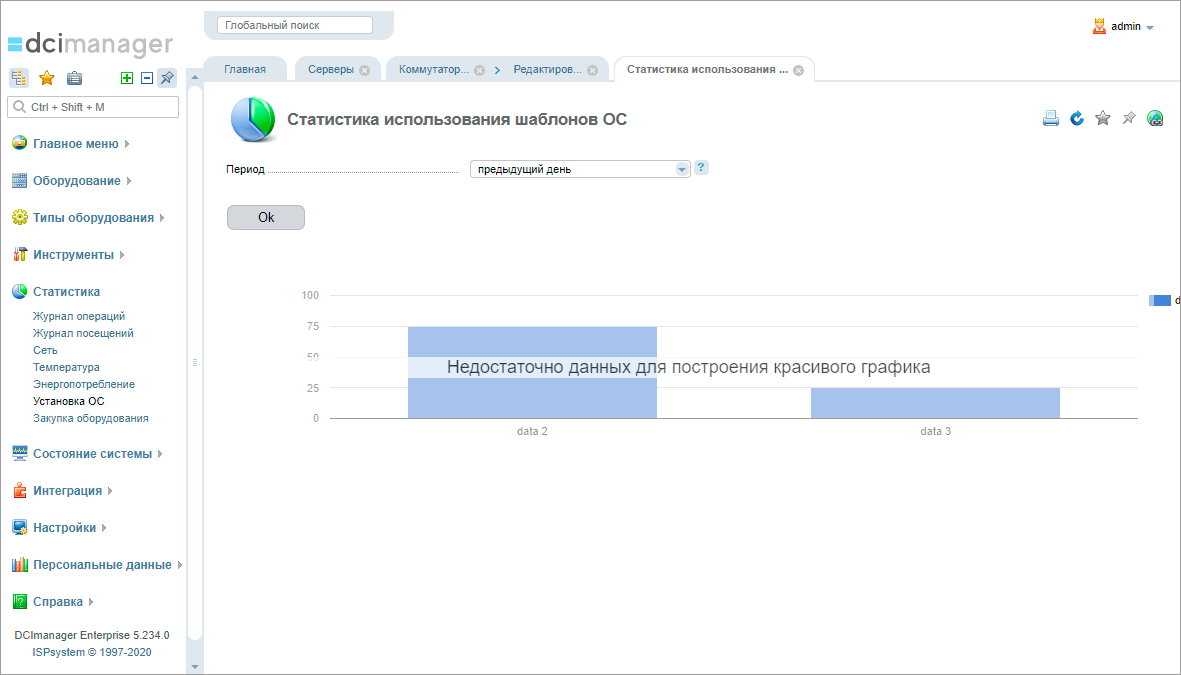Click the chart legend color swatch
1181x675 pixels.
pos(1162,299)
